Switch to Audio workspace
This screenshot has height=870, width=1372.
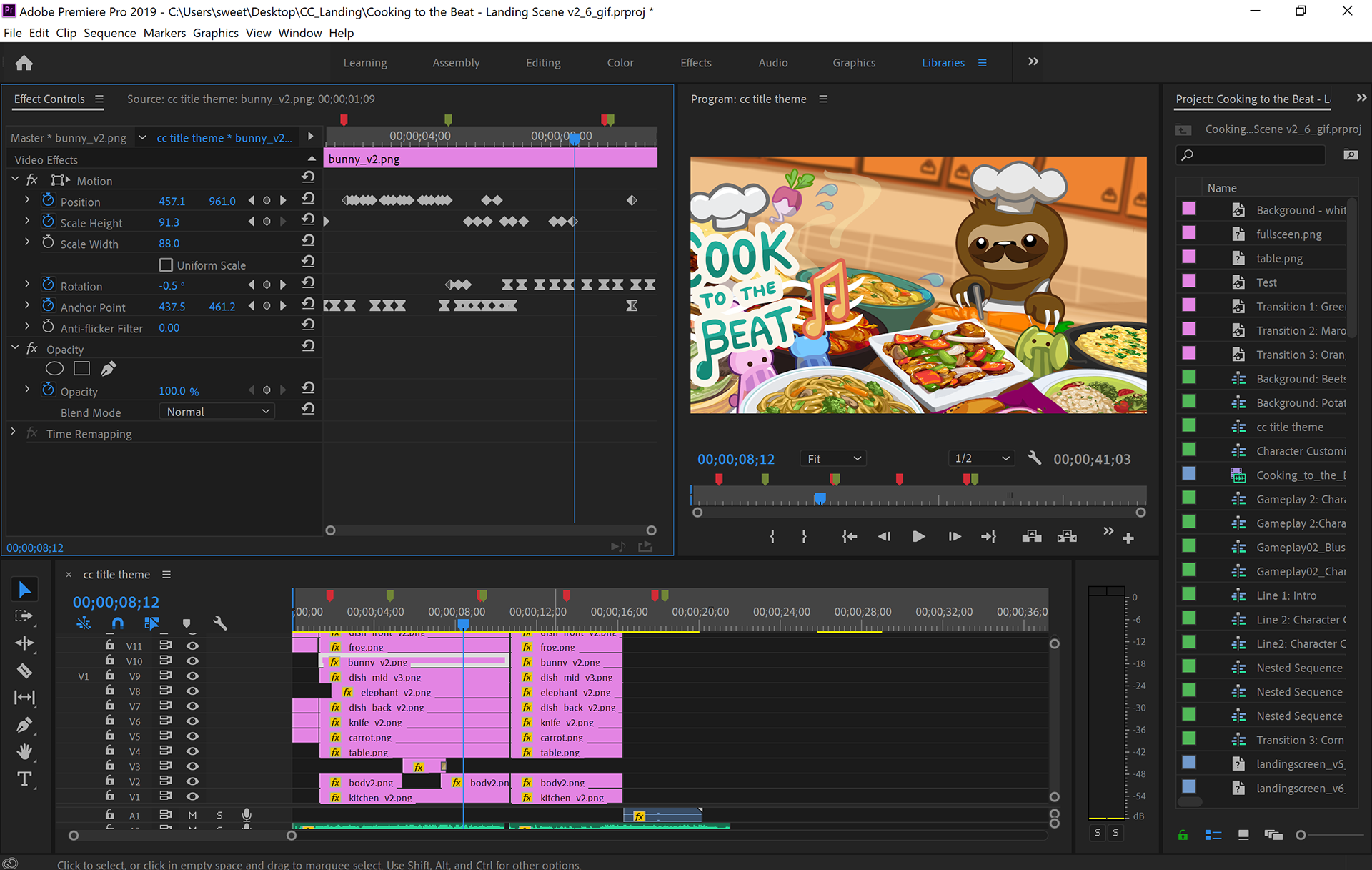tap(773, 63)
